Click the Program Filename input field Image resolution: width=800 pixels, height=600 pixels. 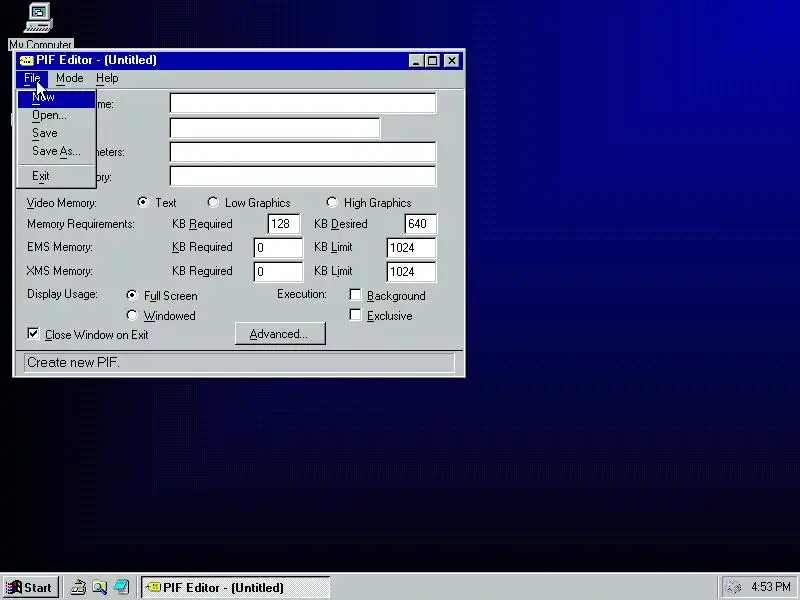[303, 103]
